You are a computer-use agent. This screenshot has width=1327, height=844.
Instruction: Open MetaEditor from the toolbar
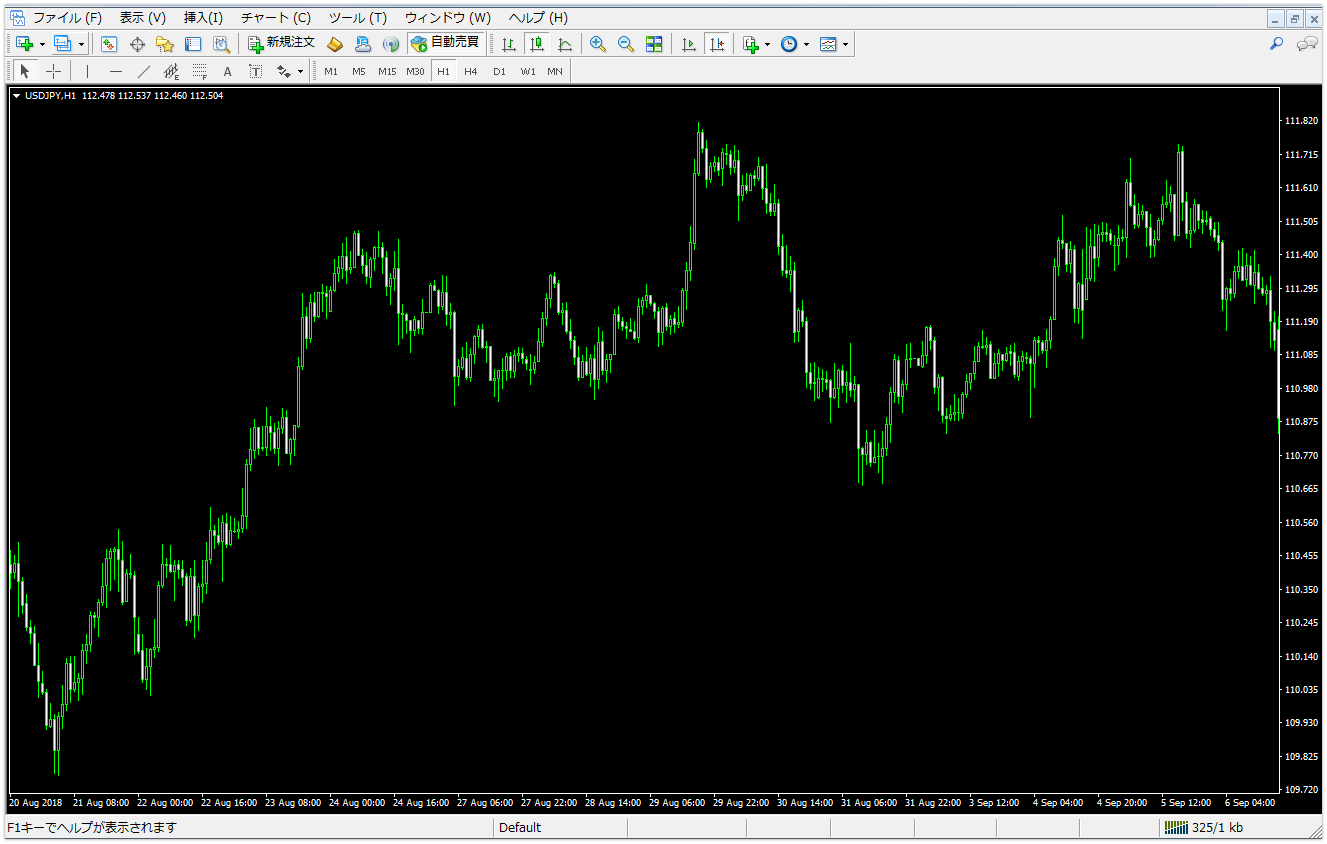335,44
